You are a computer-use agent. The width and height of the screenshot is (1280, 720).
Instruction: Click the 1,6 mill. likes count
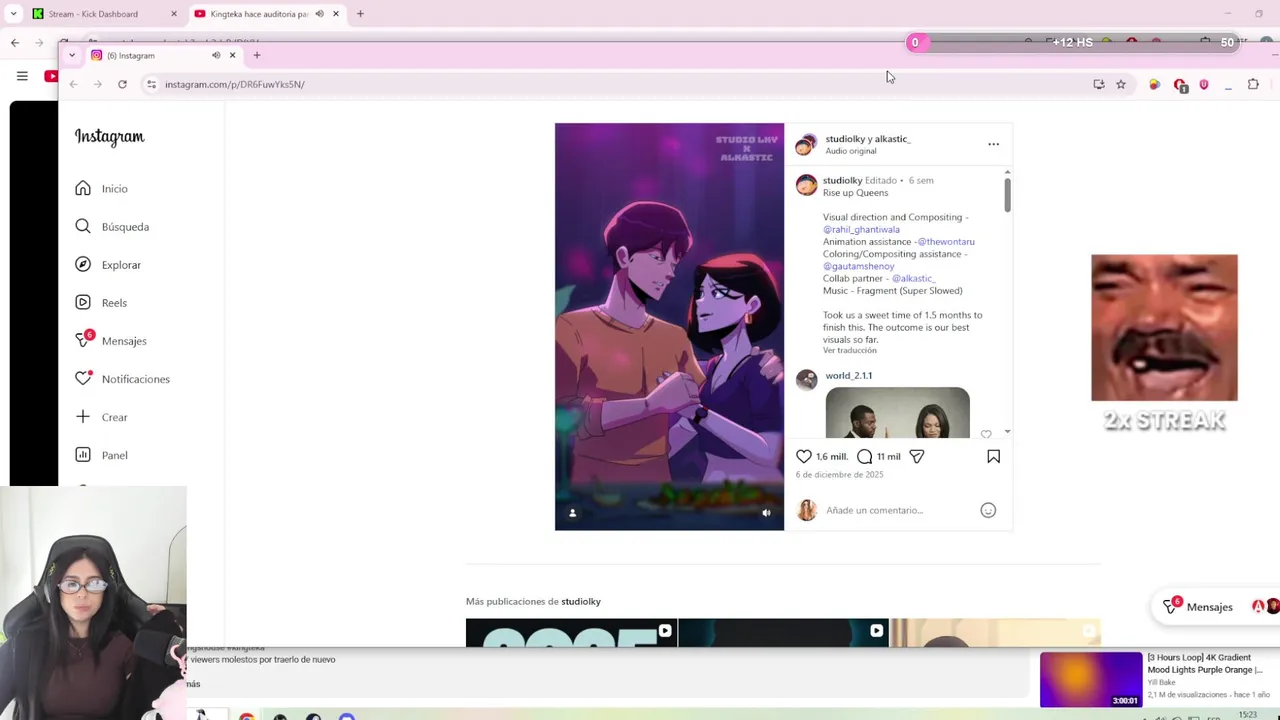tap(832, 457)
